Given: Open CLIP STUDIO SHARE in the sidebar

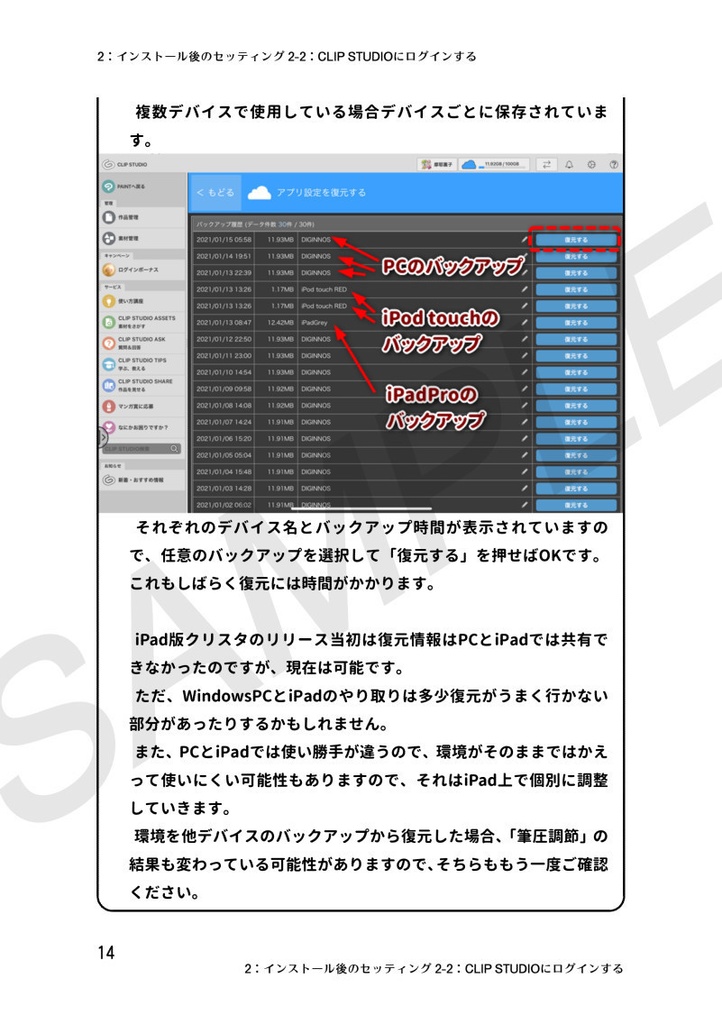Looking at the screenshot, I should (x=142, y=385).
